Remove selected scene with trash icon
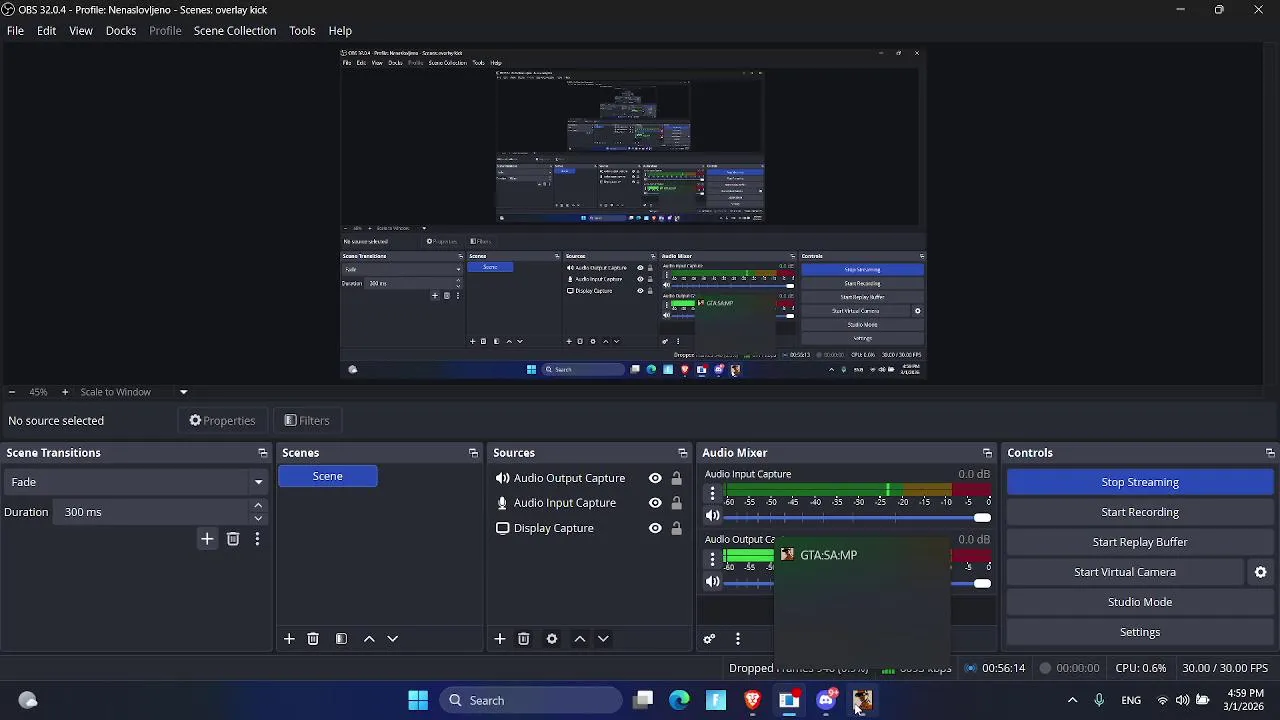The height and width of the screenshot is (720, 1280). [x=313, y=639]
